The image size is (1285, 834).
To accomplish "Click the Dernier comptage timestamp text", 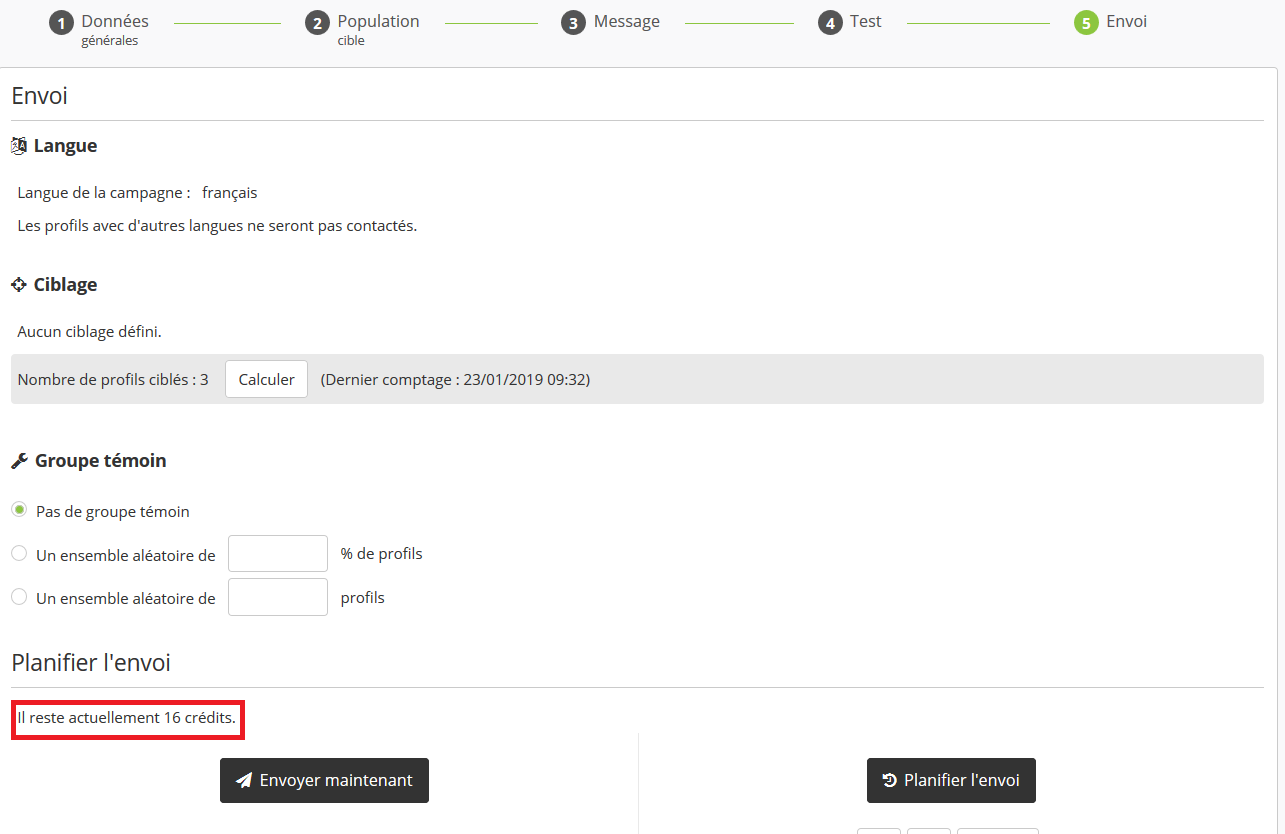I will tap(455, 380).
